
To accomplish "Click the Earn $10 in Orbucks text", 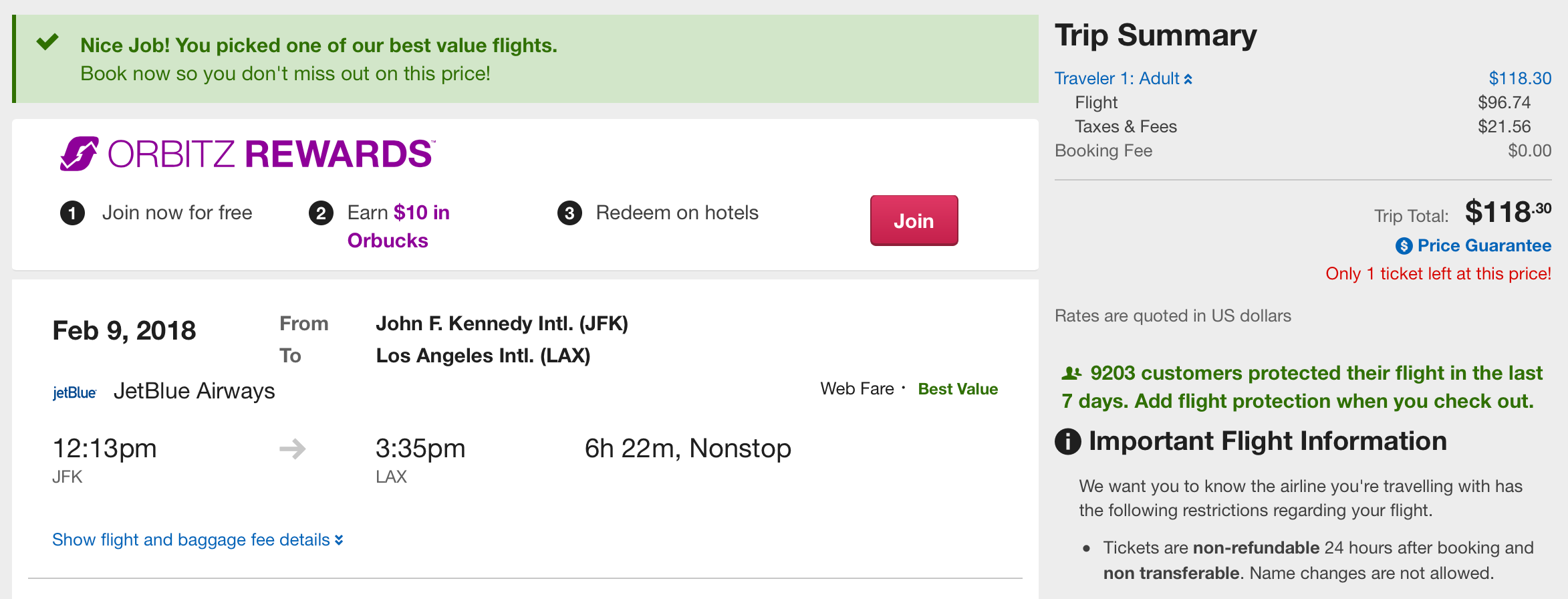I will point(398,226).
